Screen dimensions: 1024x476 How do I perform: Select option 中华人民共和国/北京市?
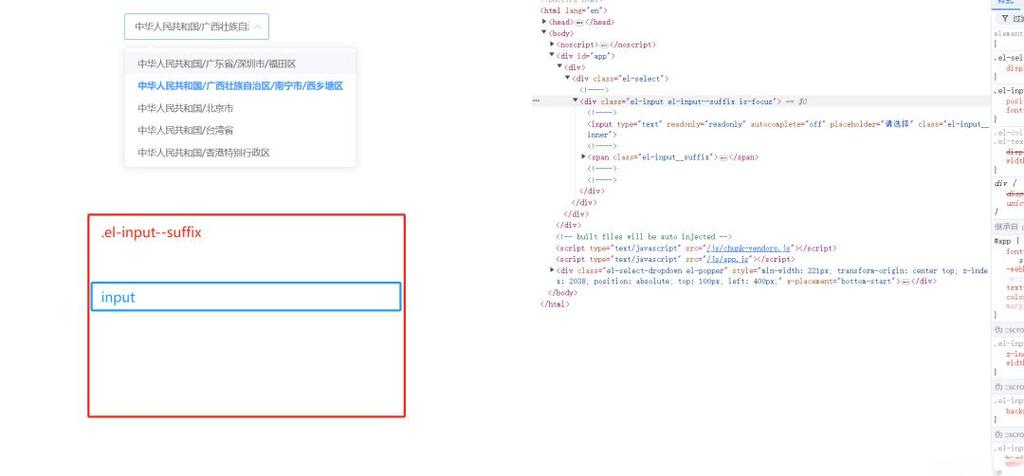[185, 108]
